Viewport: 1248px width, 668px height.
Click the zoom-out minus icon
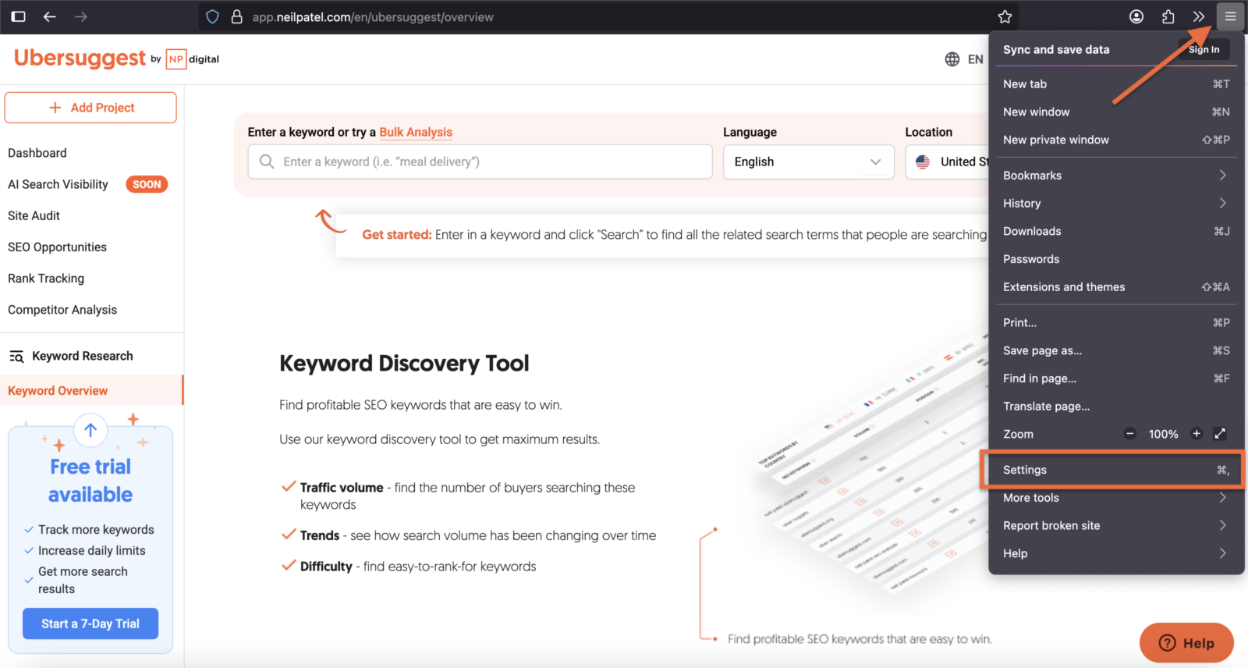1130,434
